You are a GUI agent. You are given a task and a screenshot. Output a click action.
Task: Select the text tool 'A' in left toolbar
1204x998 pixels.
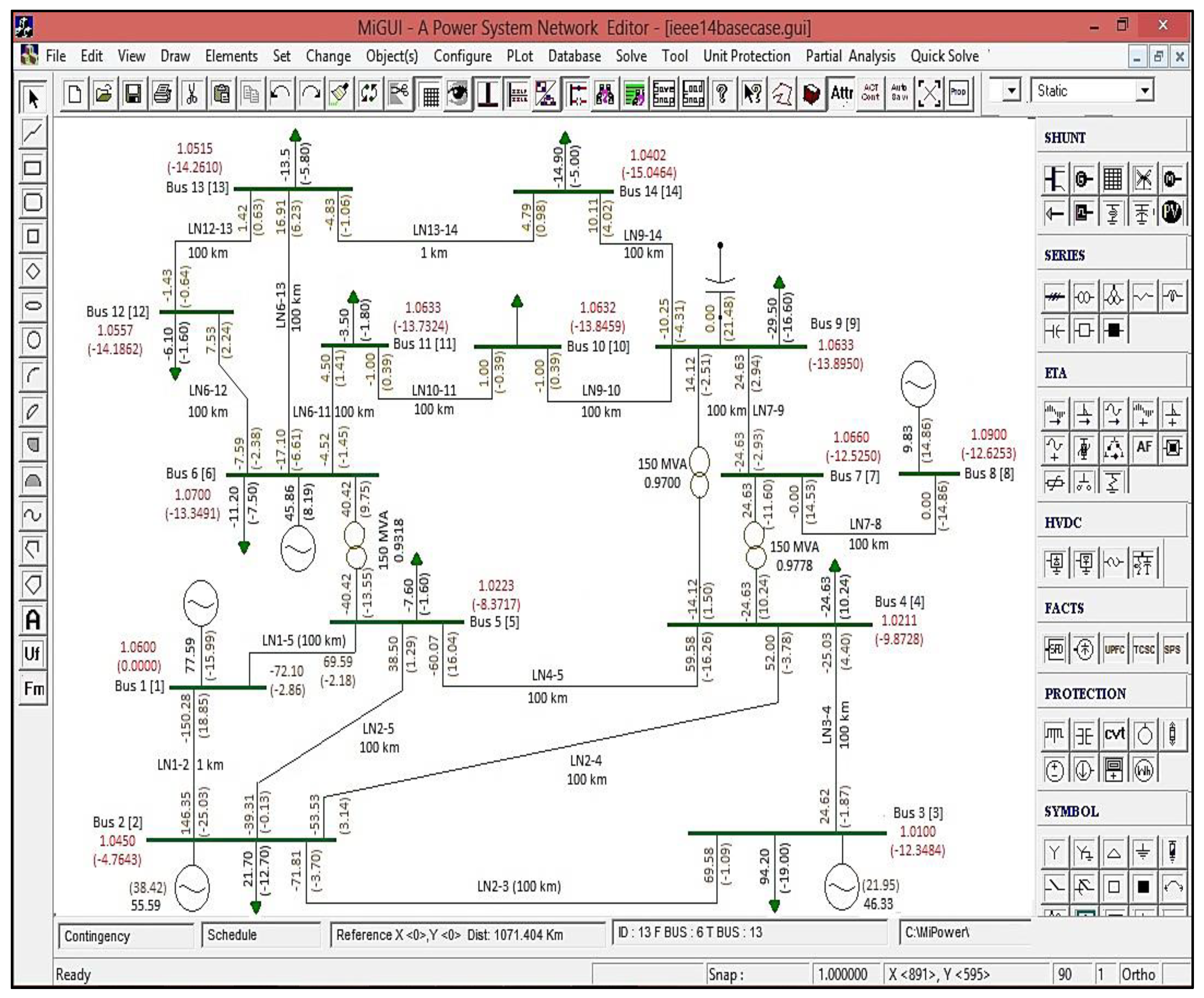[33, 620]
